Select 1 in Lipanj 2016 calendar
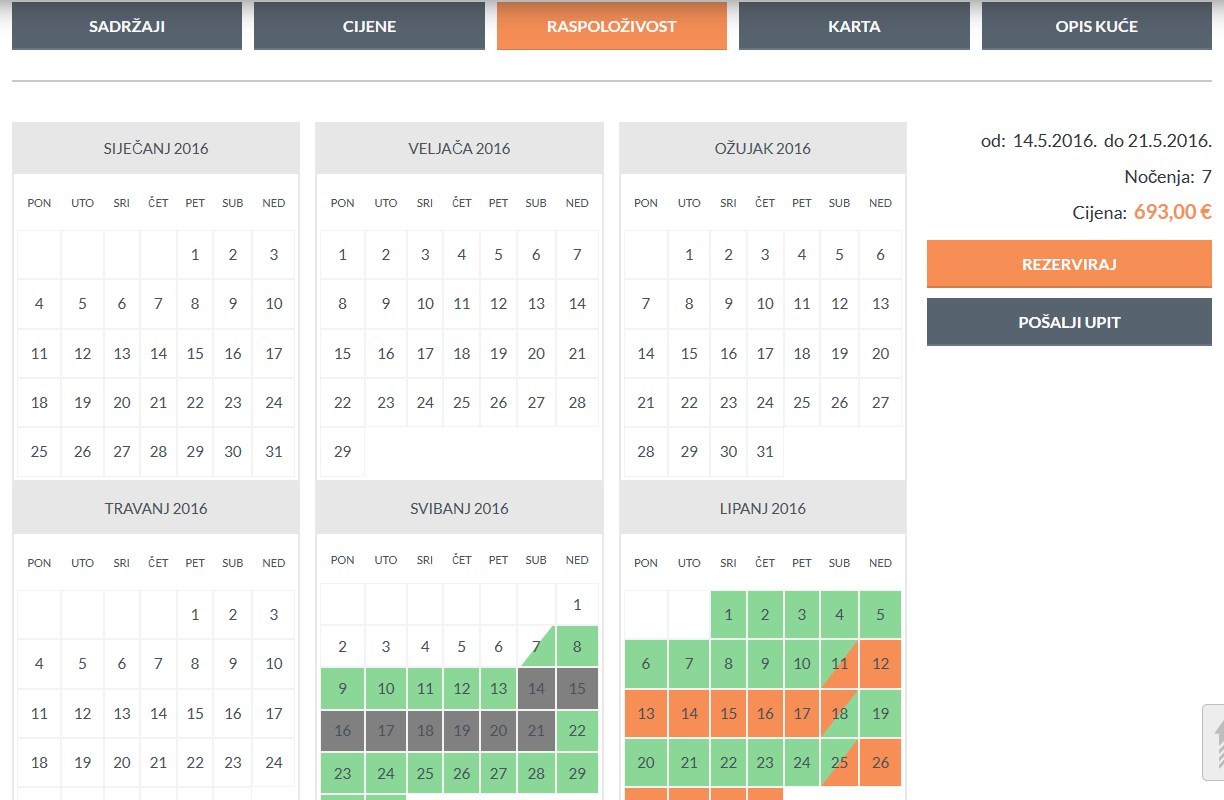Image resolution: width=1224 pixels, height=800 pixels. [728, 614]
